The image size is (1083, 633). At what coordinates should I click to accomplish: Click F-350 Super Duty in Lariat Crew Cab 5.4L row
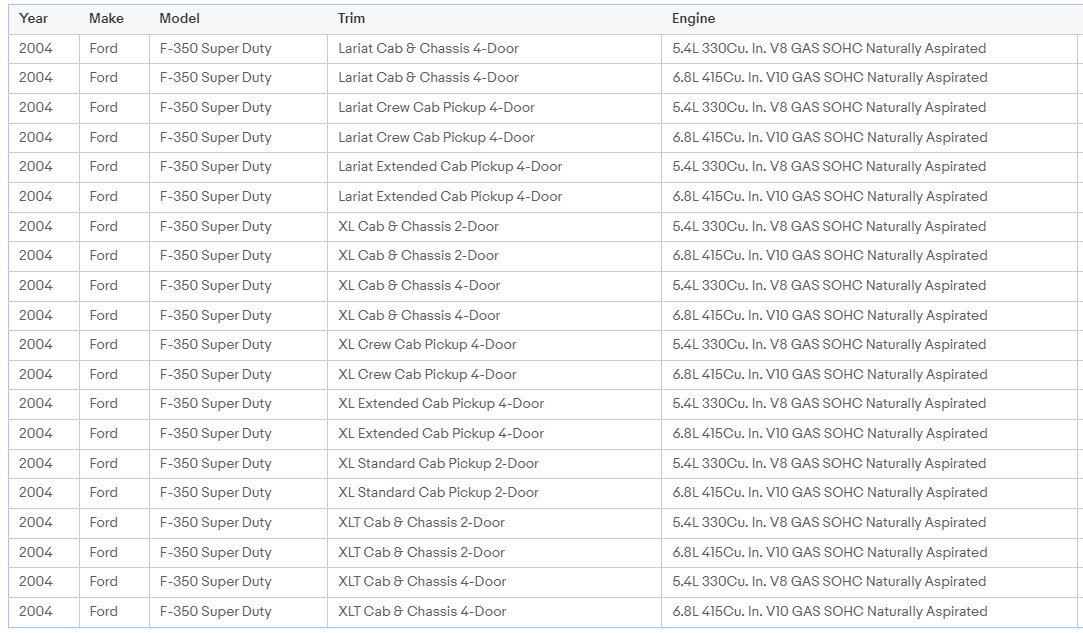click(215, 107)
